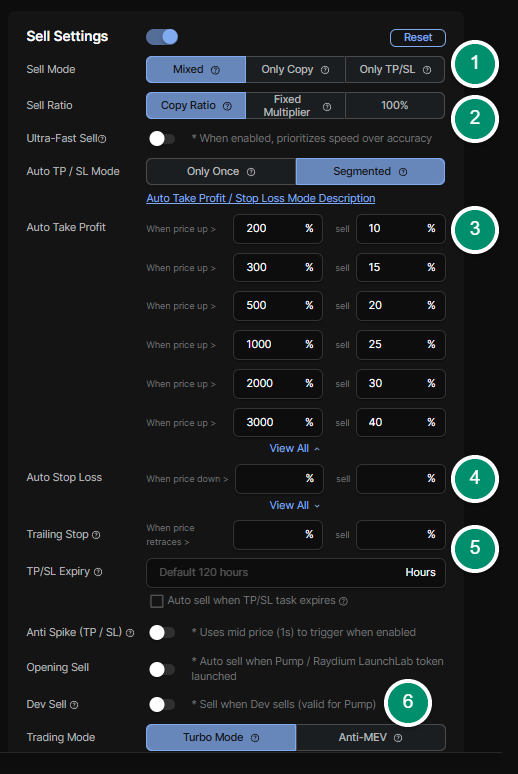Focus the Auto Stop Loss sell percent field
518x774 pixels.
[401, 479]
